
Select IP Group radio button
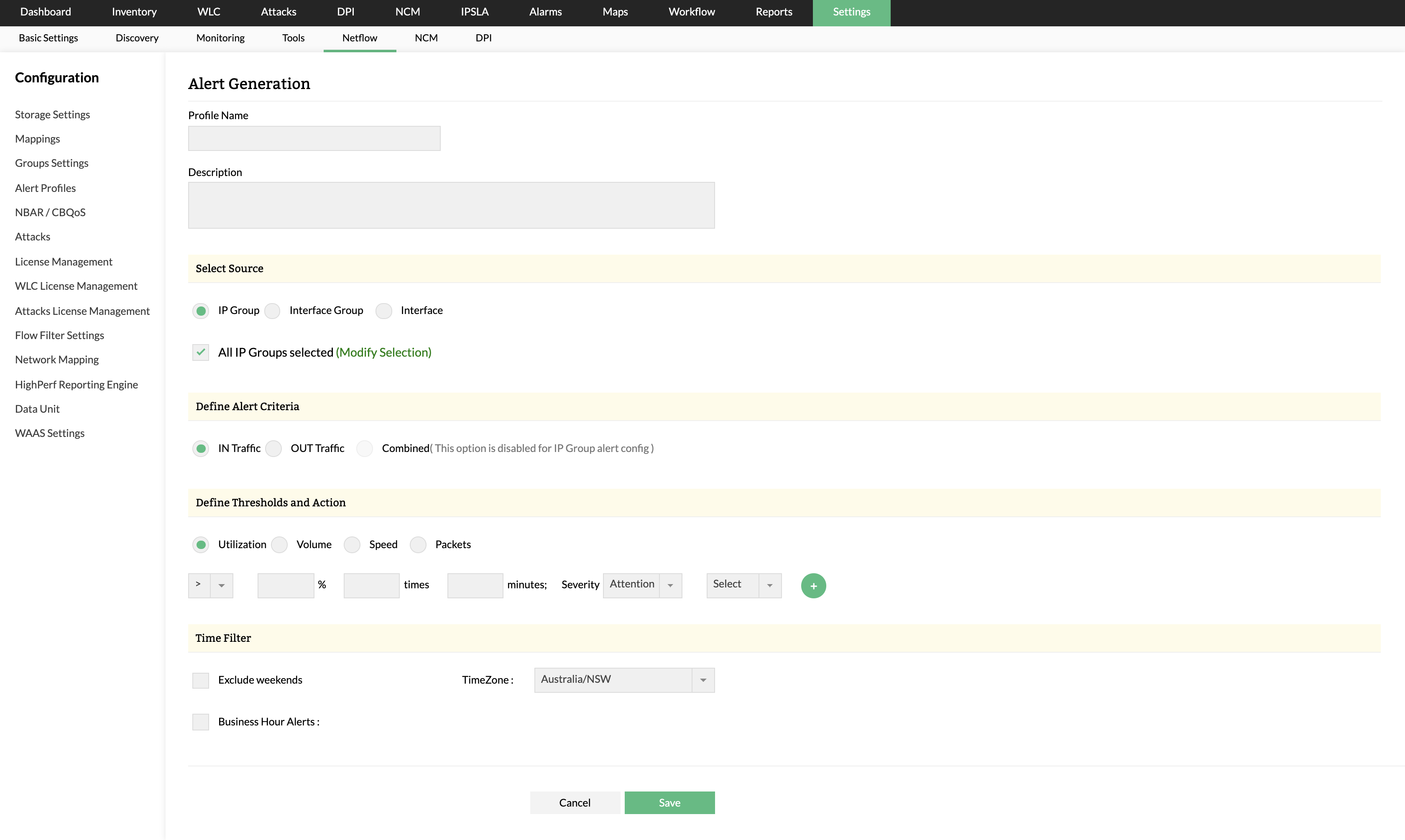pos(201,310)
